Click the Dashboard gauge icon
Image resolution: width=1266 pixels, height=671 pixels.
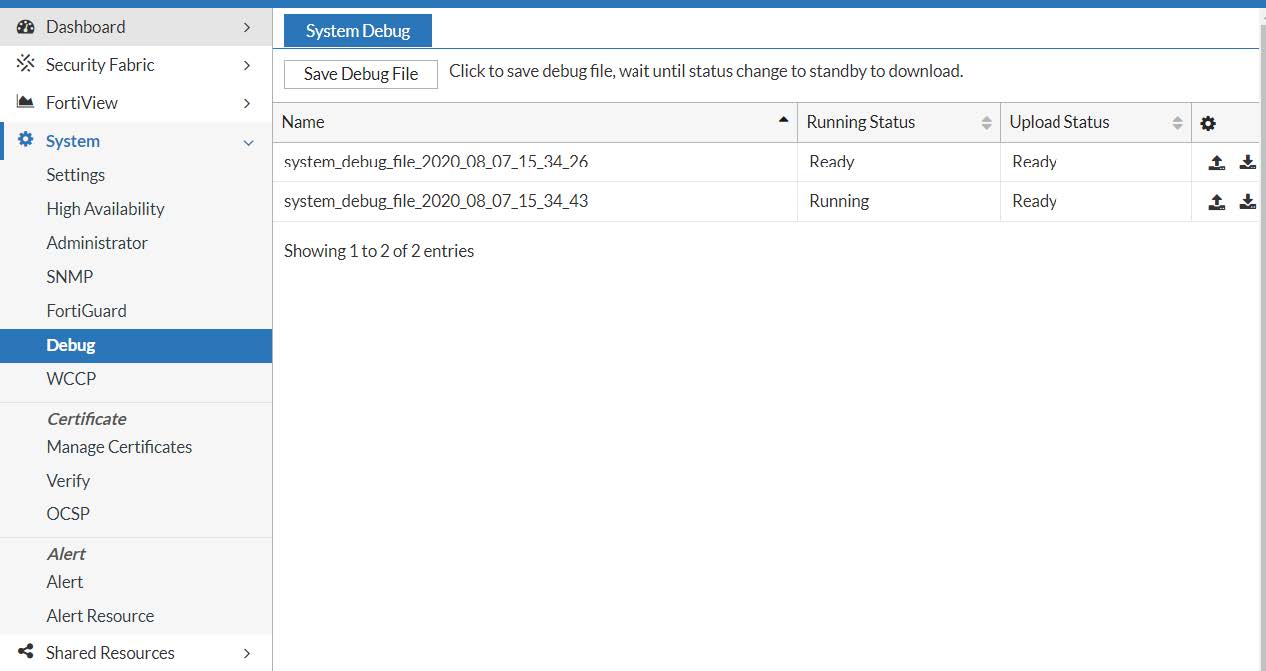26,27
